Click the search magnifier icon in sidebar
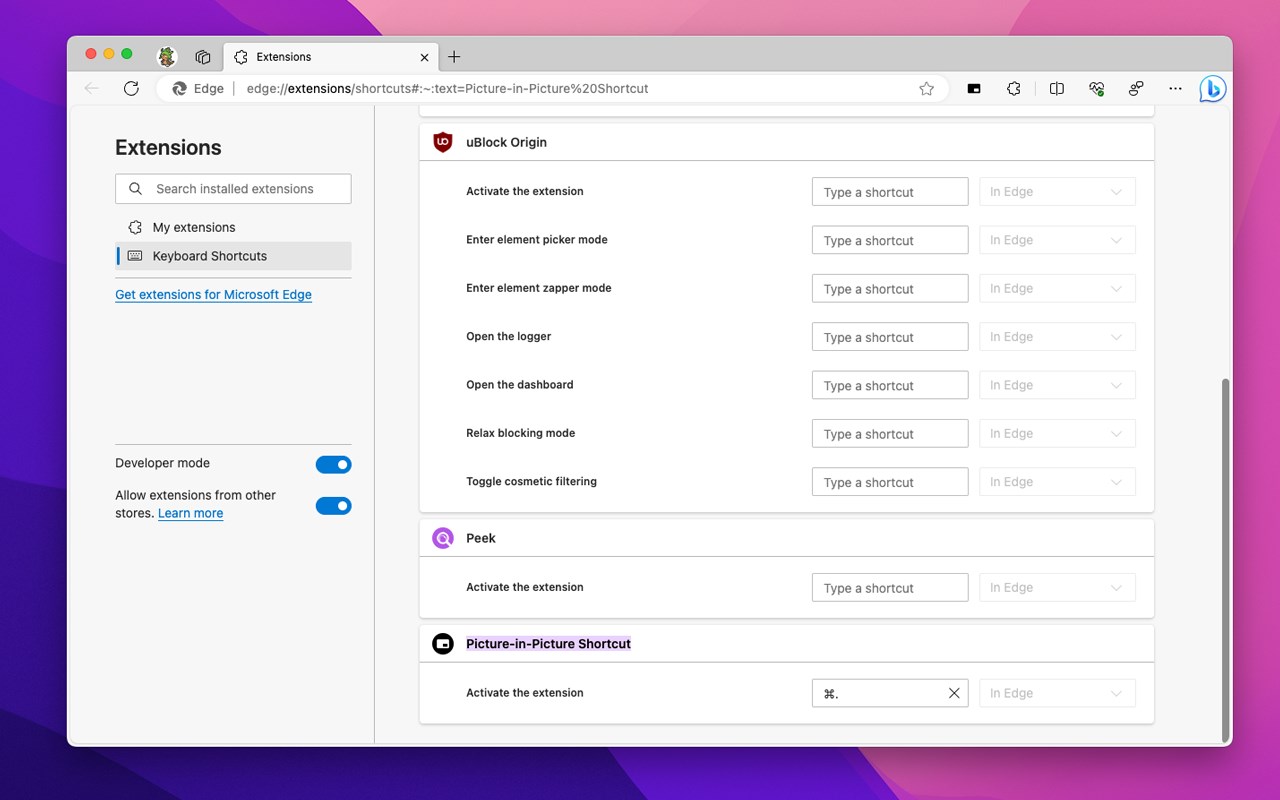The width and height of the screenshot is (1280, 800). (x=136, y=189)
